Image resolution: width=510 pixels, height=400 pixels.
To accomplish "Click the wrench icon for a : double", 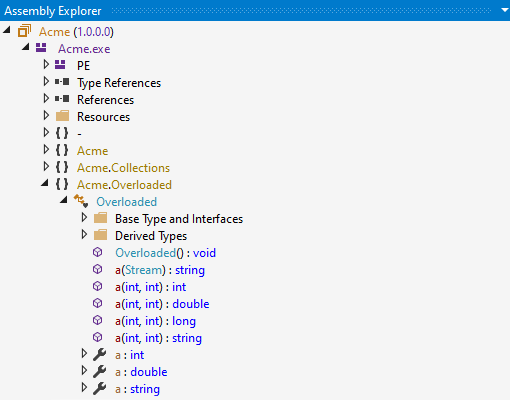I will coord(99,371).
